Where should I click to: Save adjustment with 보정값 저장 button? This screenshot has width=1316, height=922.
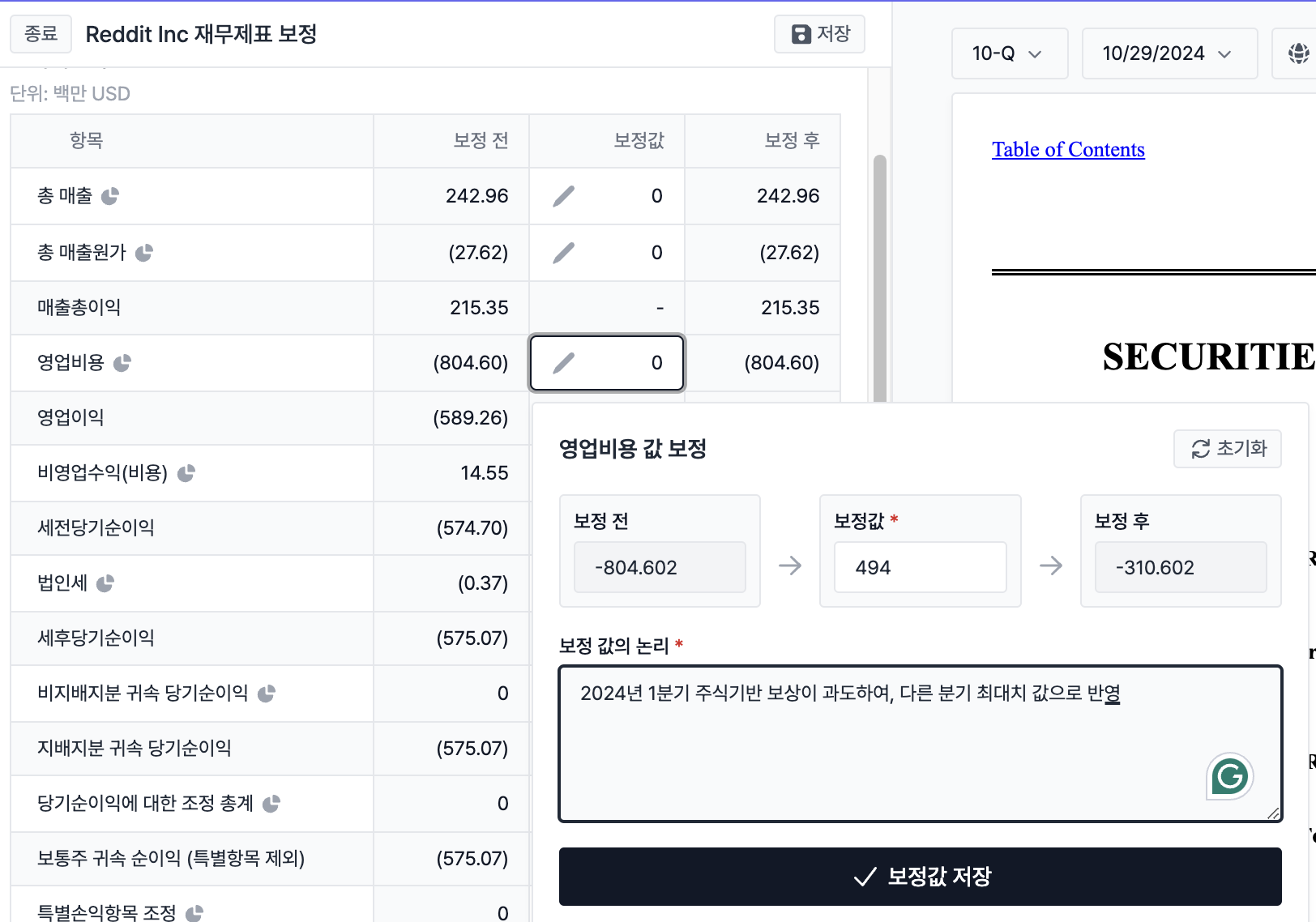click(920, 877)
